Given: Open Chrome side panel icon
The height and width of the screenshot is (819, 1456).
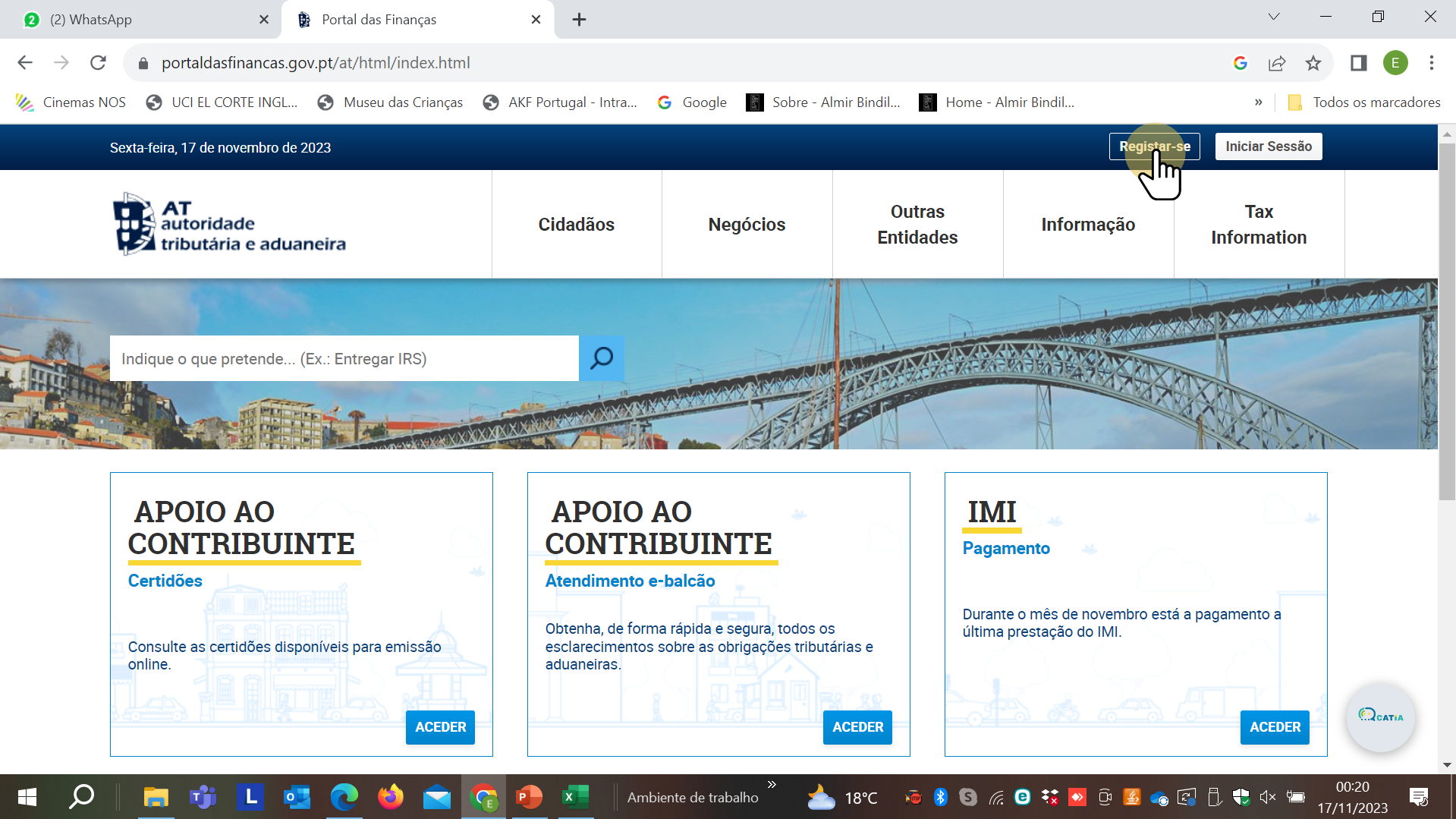Looking at the screenshot, I should [1358, 63].
